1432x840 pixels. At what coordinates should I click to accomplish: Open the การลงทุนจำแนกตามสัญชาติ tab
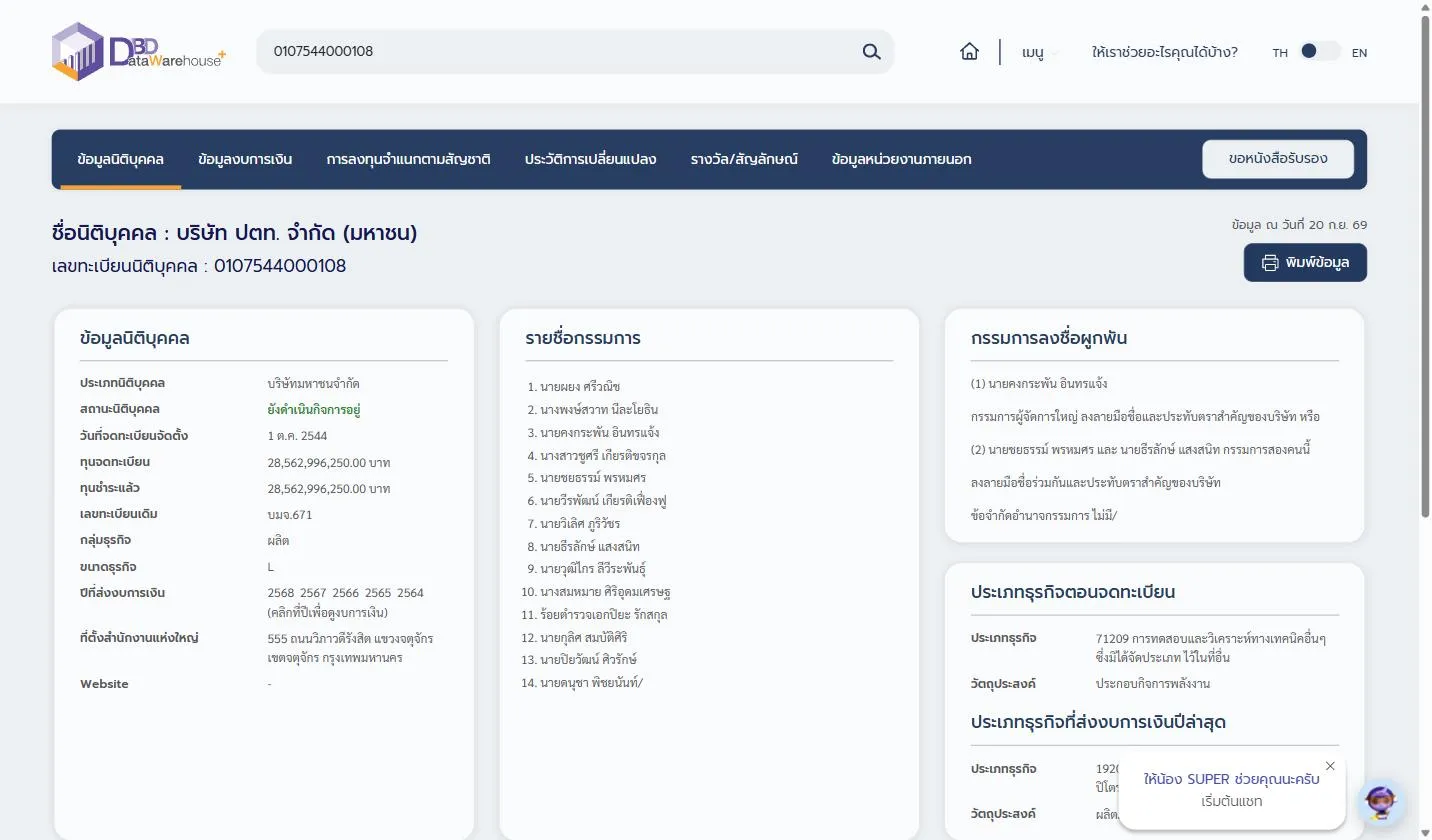(408, 159)
